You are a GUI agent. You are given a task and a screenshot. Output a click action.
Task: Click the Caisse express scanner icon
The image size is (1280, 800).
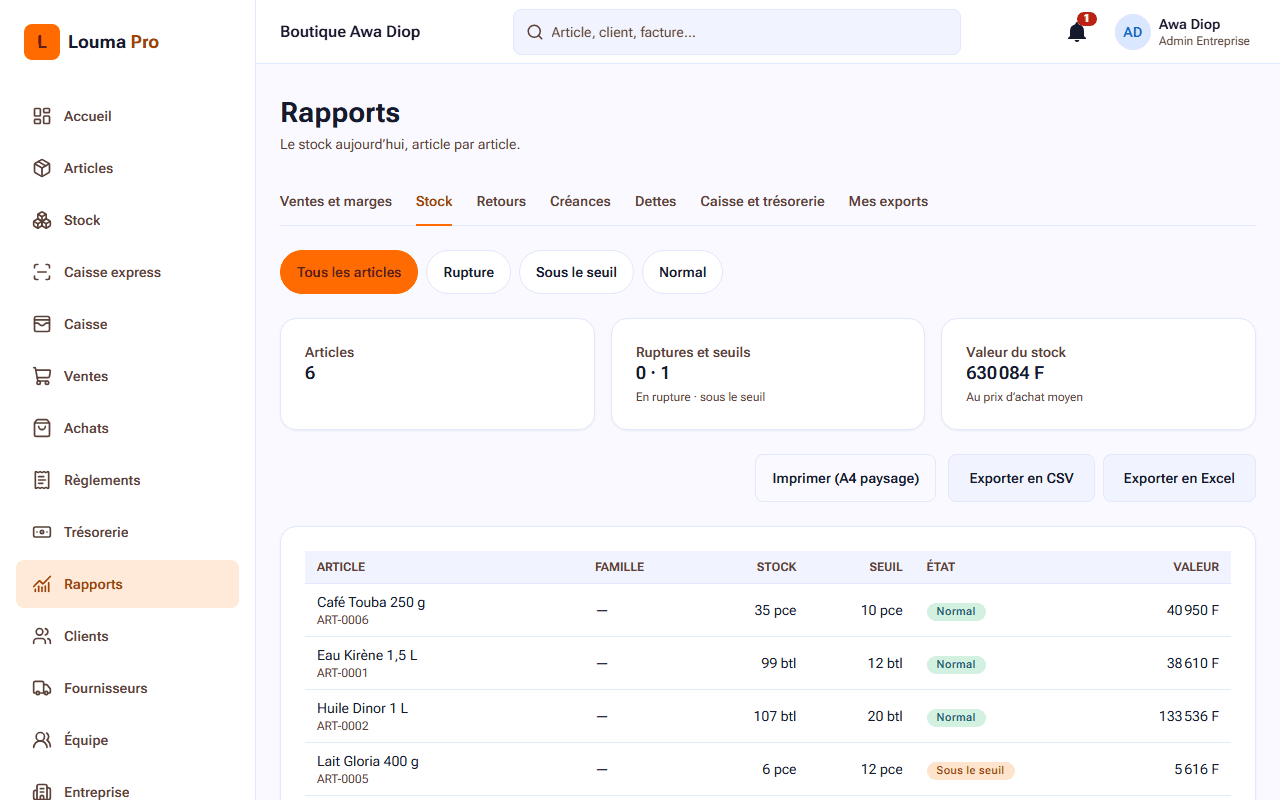point(42,272)
